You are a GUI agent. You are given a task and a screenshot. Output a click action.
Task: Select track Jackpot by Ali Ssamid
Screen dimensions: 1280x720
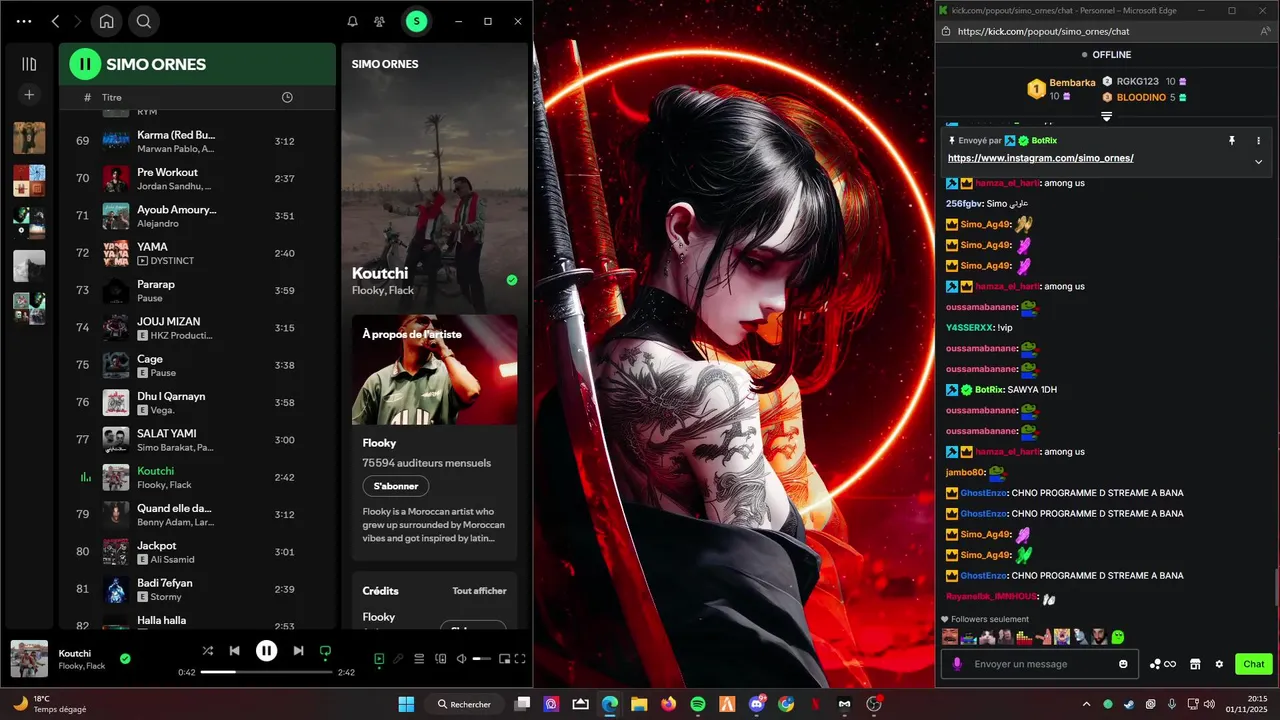(x=196, y=552)
